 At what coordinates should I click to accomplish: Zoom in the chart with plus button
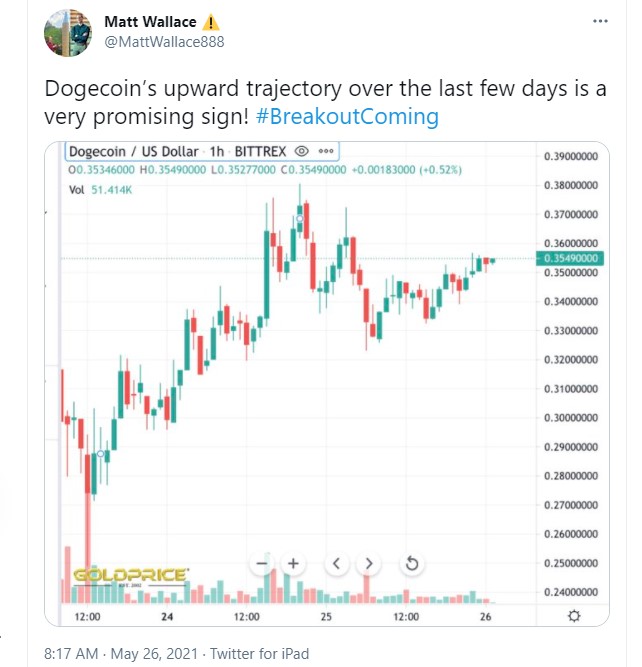point(294,564)
